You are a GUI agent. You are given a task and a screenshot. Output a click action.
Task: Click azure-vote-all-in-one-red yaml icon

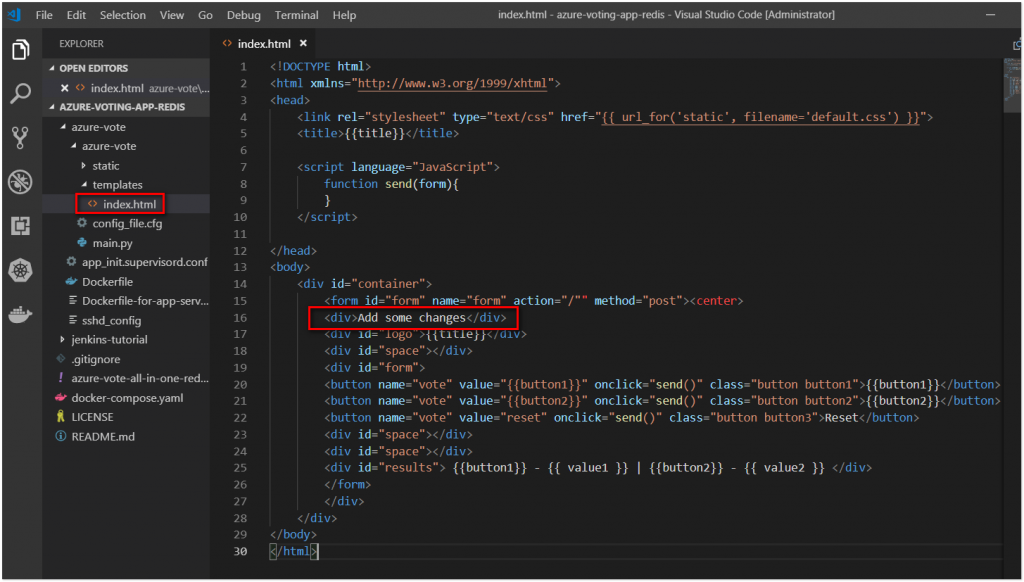61,378
